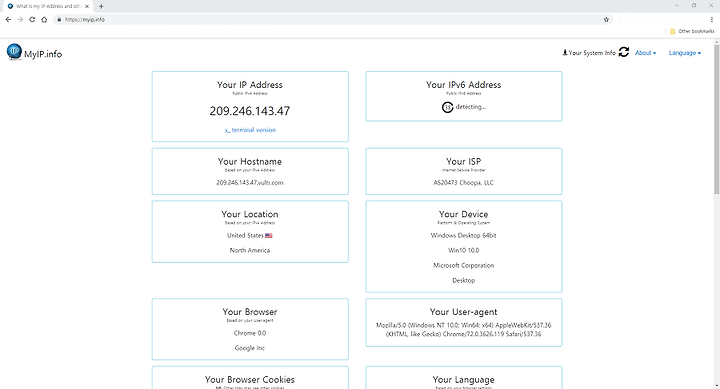Open the Your System Info link
The width and height of the screenshot is (720, 389).
pos(589,53)
